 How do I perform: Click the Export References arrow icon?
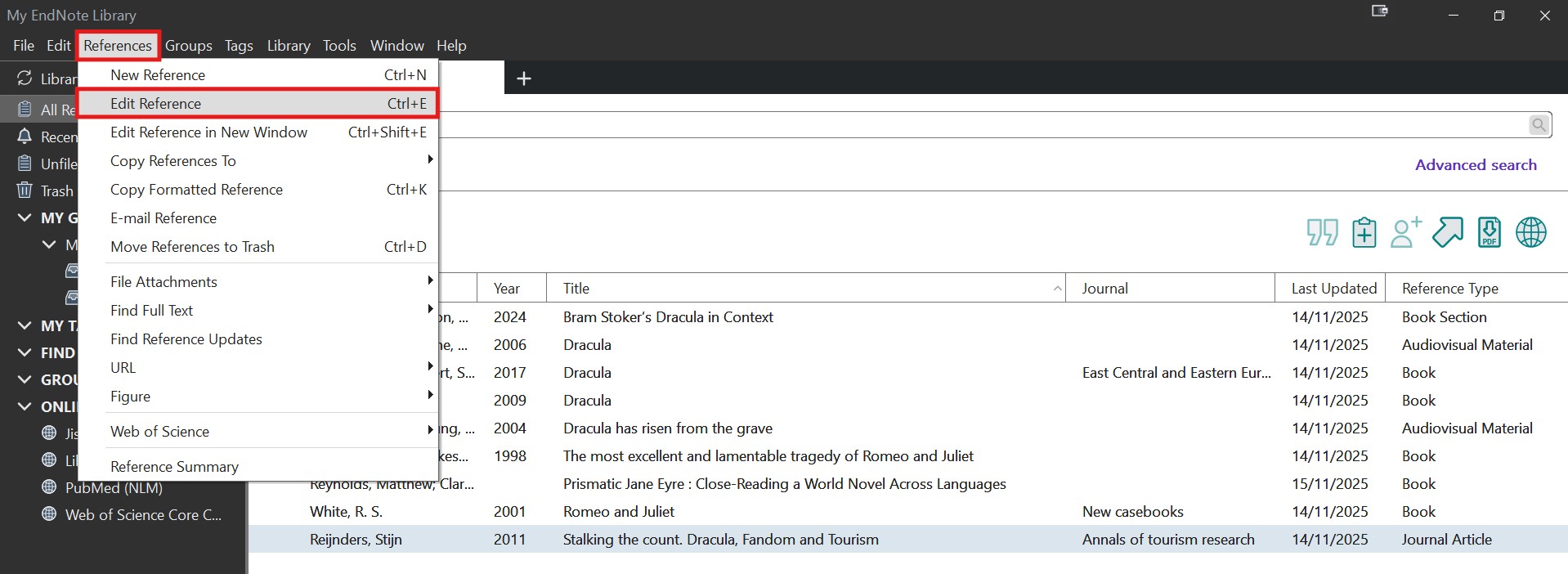pos(1448,232)
